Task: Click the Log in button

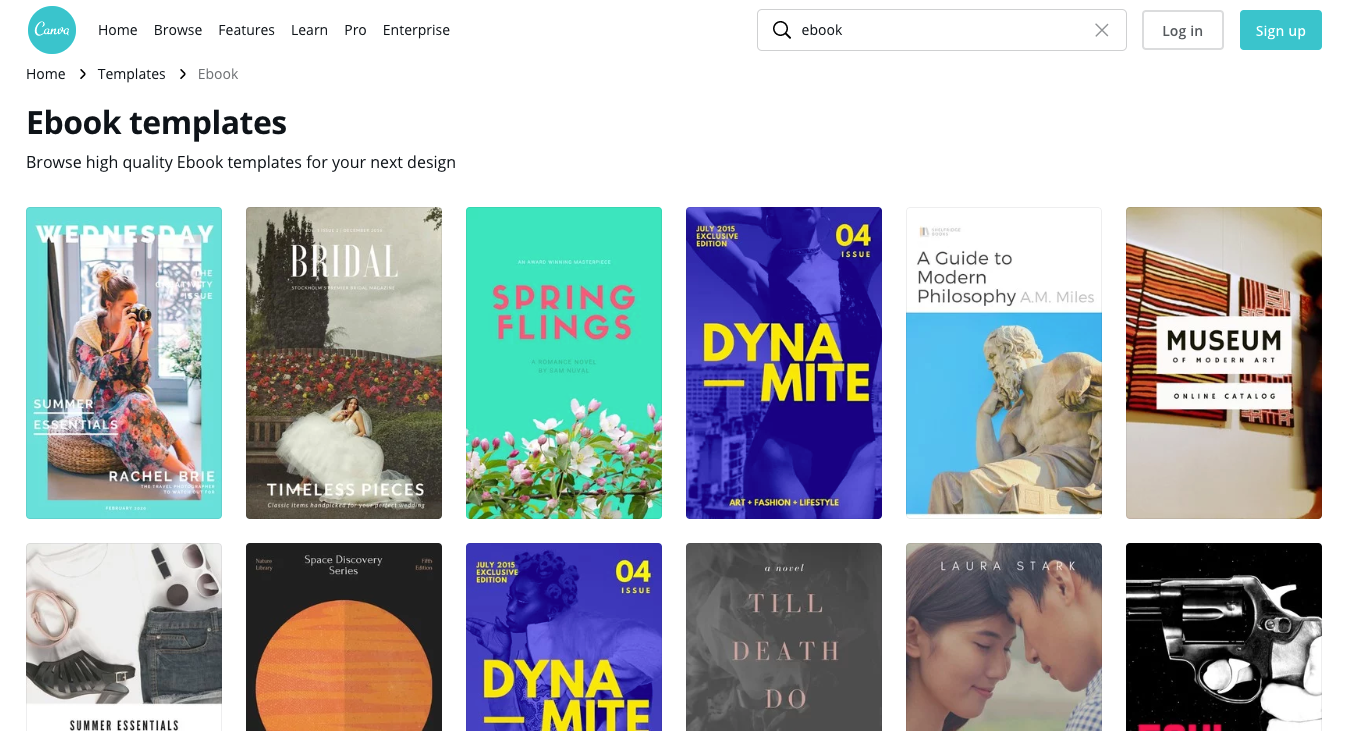Action: 1182,30
